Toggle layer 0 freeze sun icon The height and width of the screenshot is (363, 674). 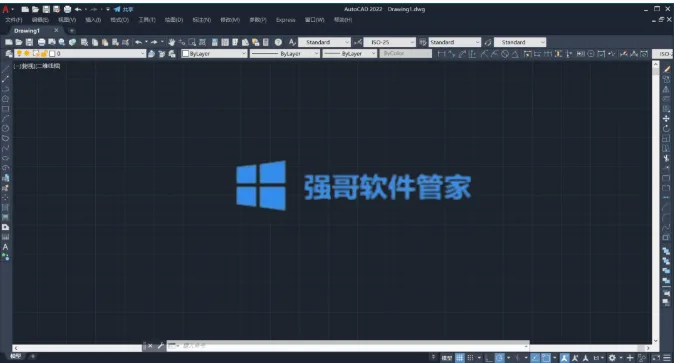click(x=27, y=54)
